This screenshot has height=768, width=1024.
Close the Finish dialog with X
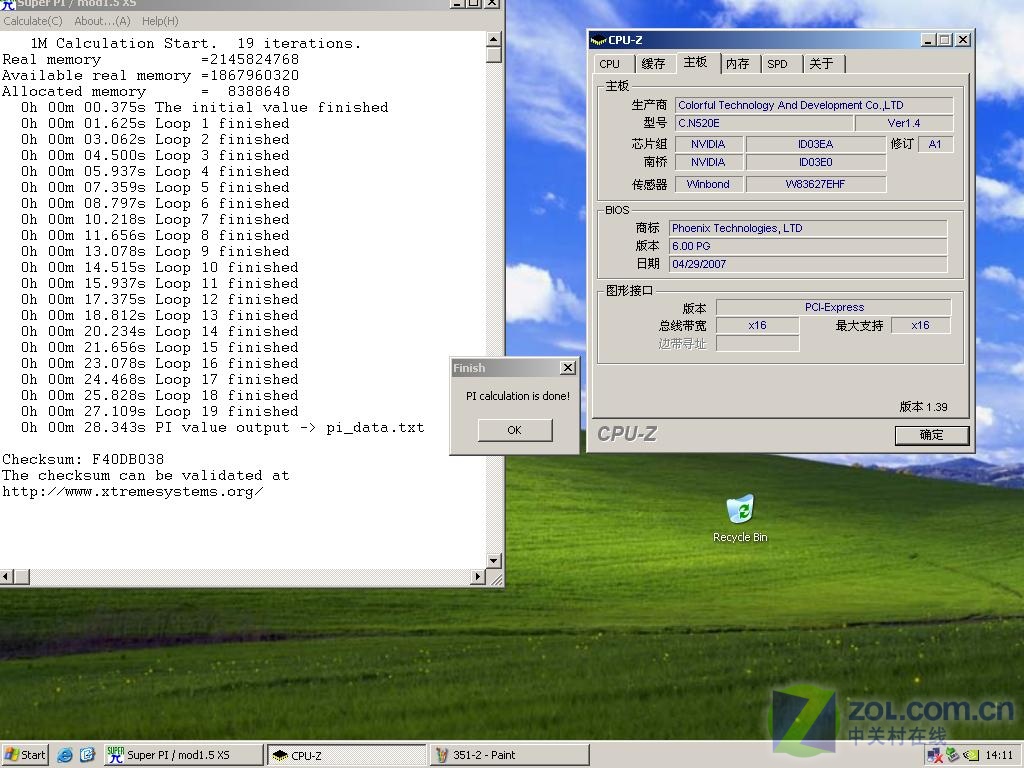[x=568, y=368]
